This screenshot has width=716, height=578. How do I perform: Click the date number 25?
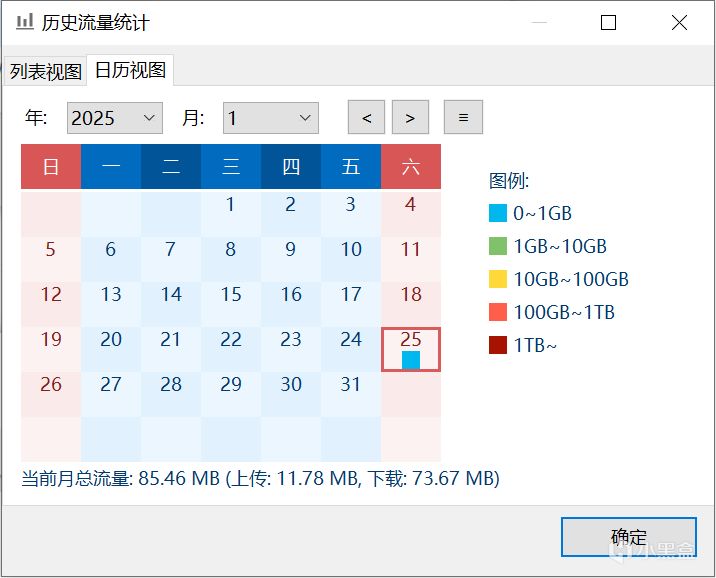[x=411, y=339]
